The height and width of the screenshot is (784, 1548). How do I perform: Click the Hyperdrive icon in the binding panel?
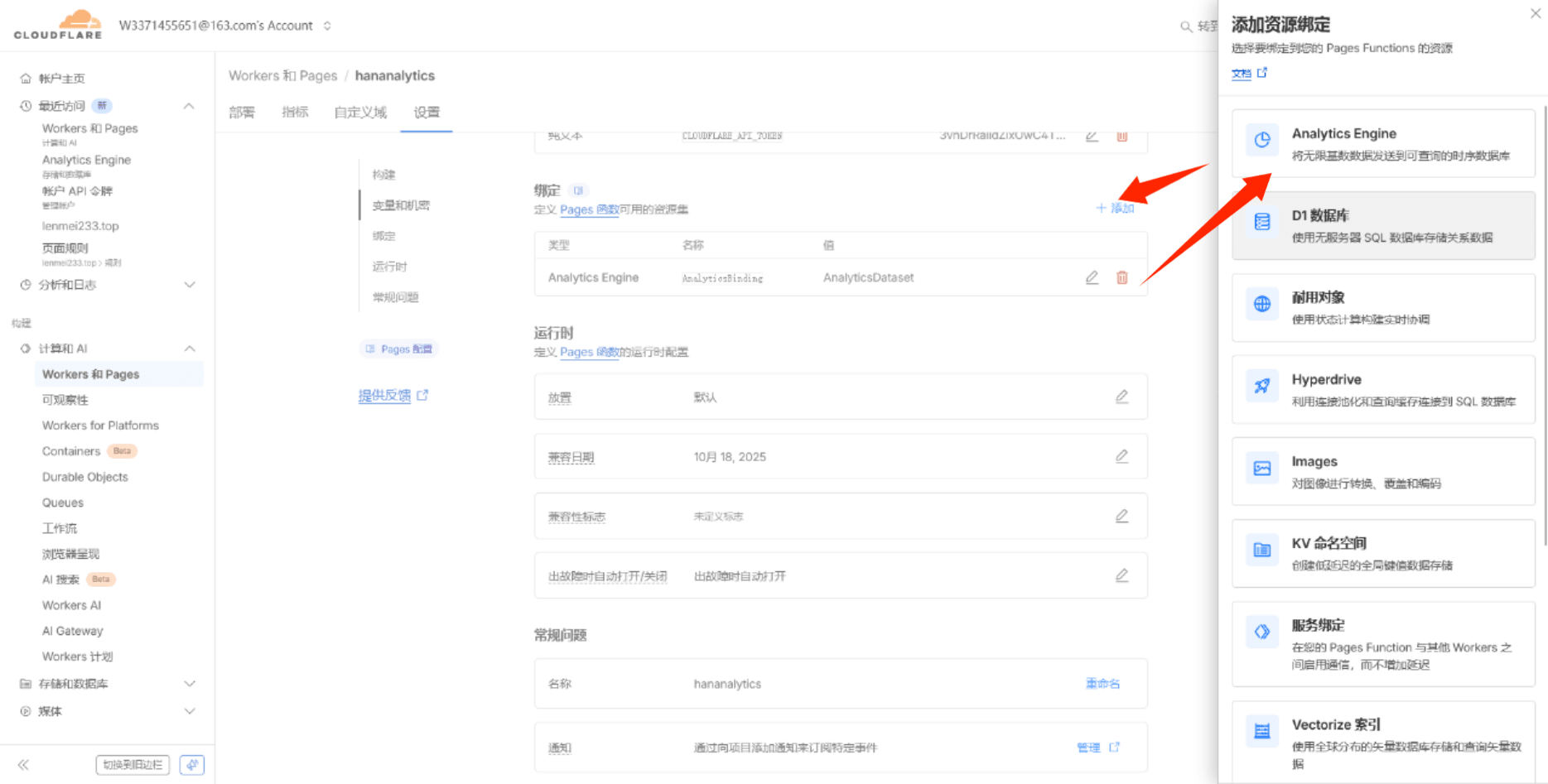coord(1261,386)
